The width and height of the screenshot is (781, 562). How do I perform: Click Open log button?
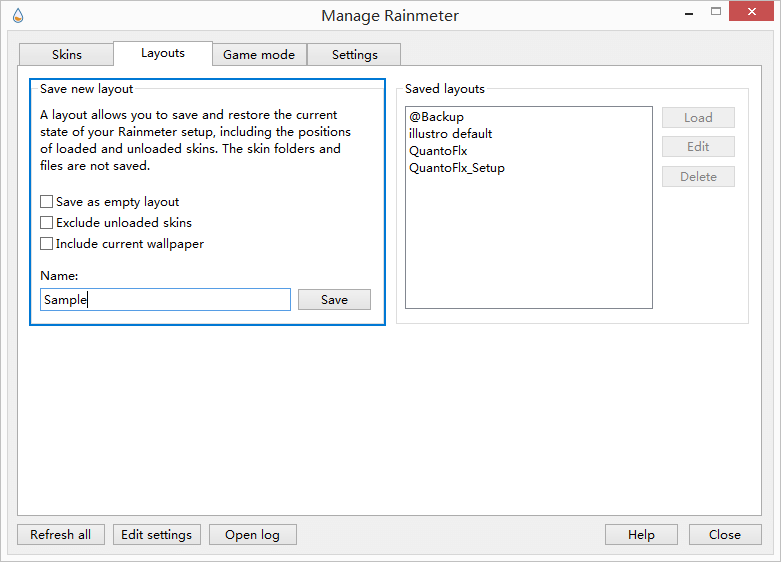[x=253, y=535]
